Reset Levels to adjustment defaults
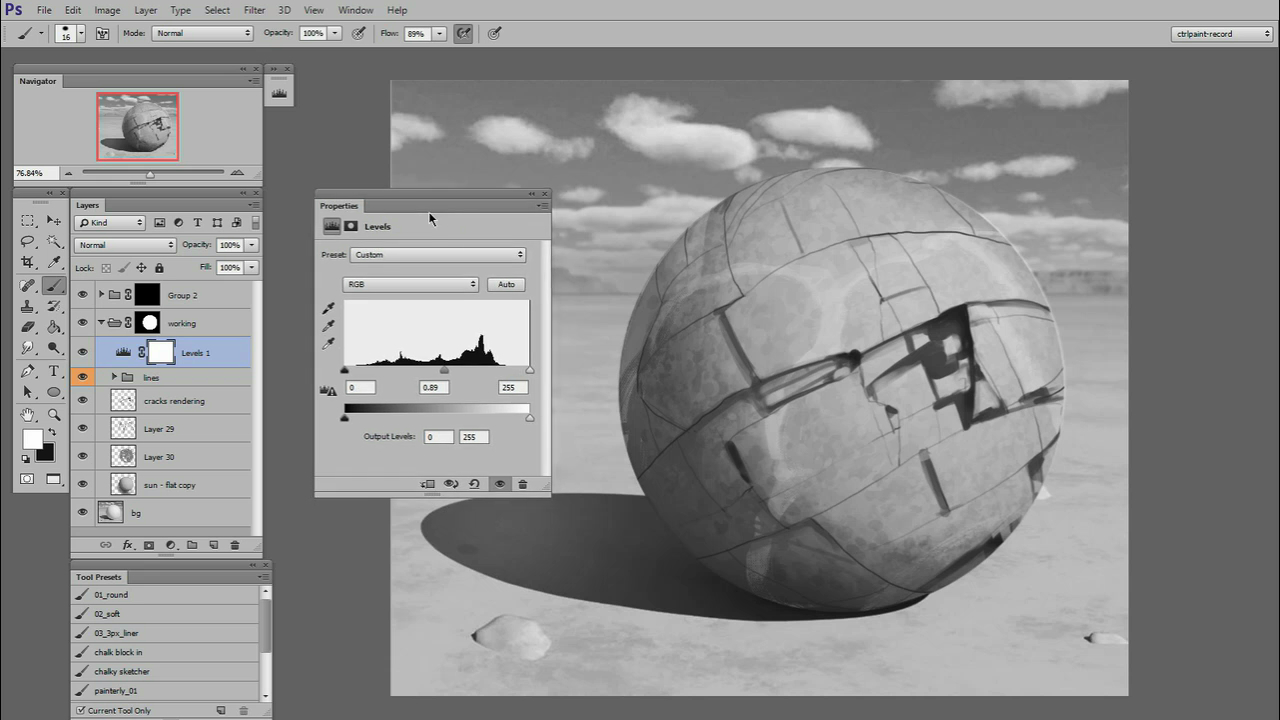The height and width of the screenshot is (720, 1280). 475,484
